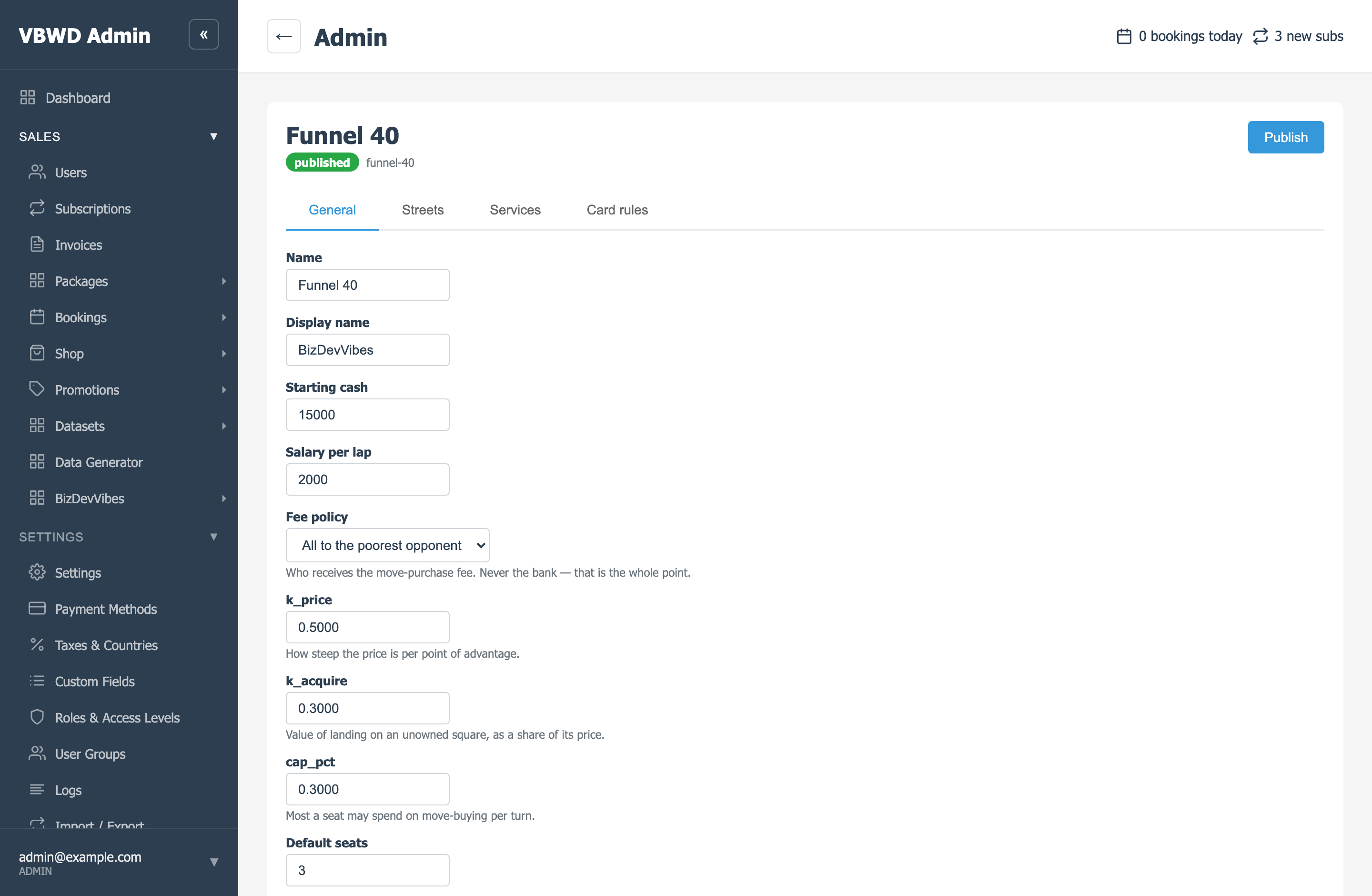Click the Dashboard grid icon

point(28,97)
